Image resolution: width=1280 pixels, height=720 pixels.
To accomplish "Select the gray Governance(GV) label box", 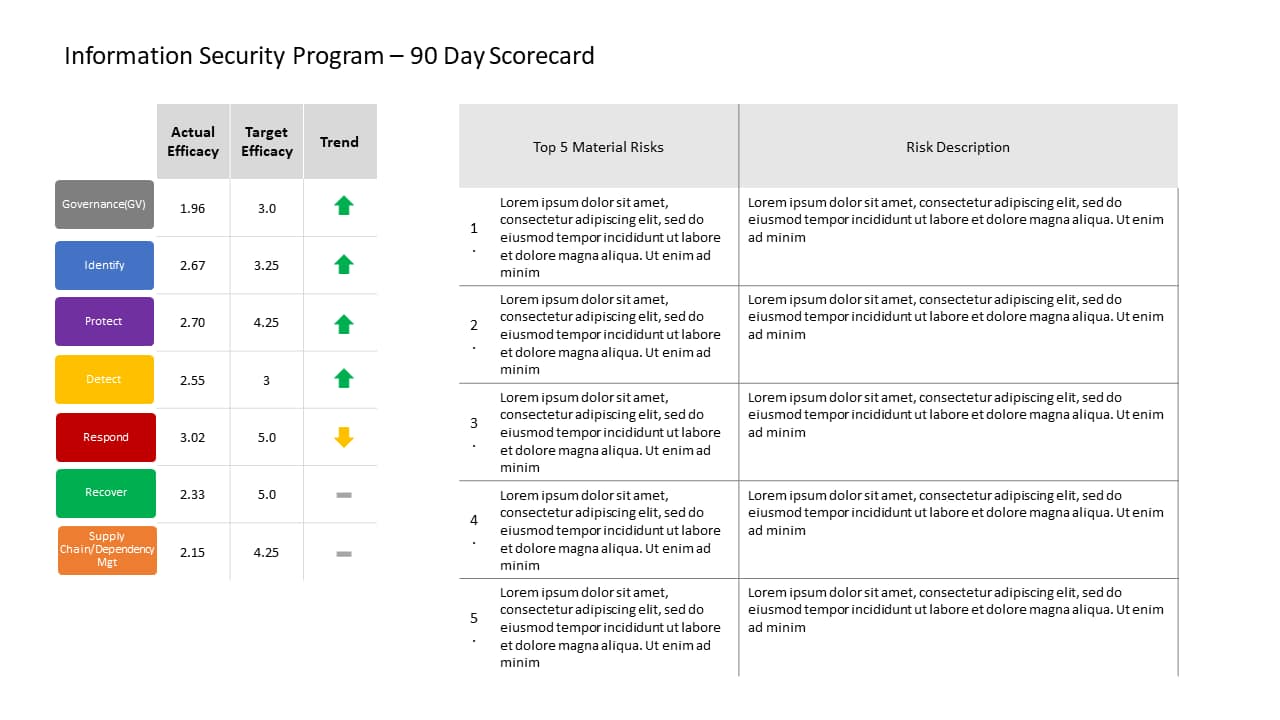I will tap(104, 205).
